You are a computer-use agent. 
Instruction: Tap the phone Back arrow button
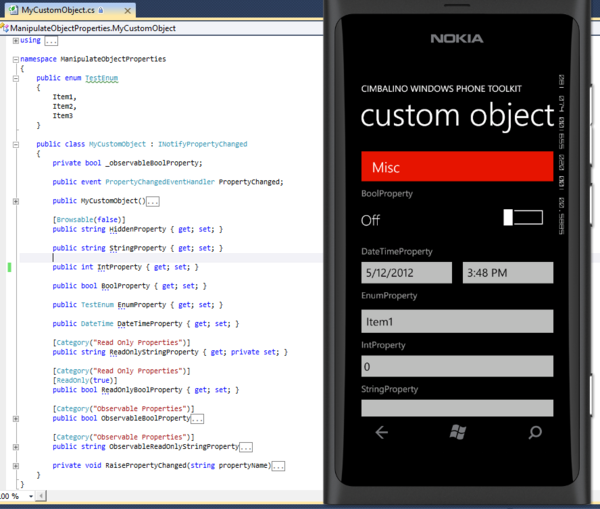pyautogui.click(x=382, y=432)
